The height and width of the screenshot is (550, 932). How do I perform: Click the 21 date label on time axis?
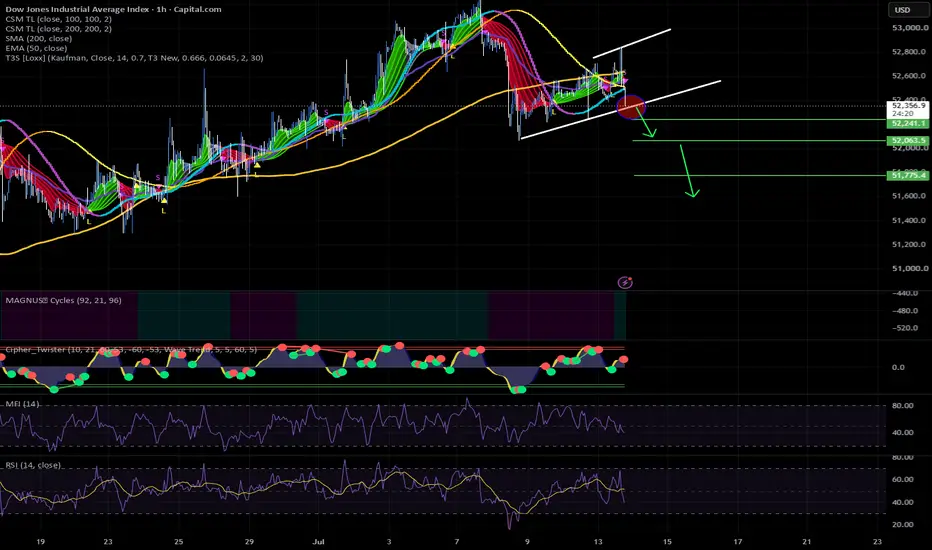pos(807,542)
